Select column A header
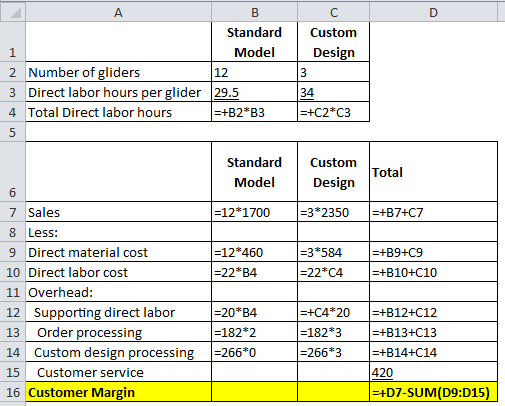Screen dimensions: 505x406 pos(118,13)
